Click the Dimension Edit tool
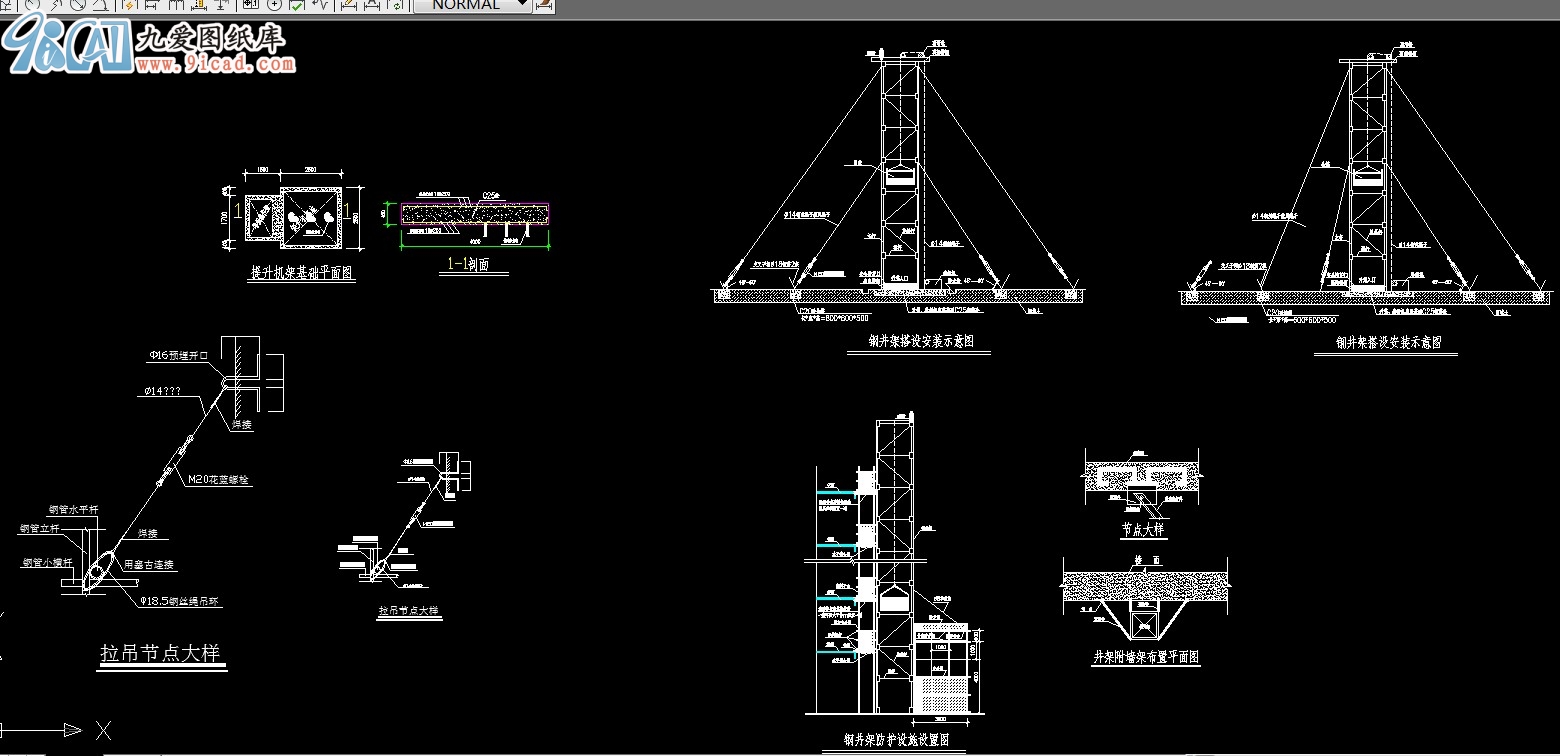The width and height of the screenshot is (1560, 756). point(348,4)
